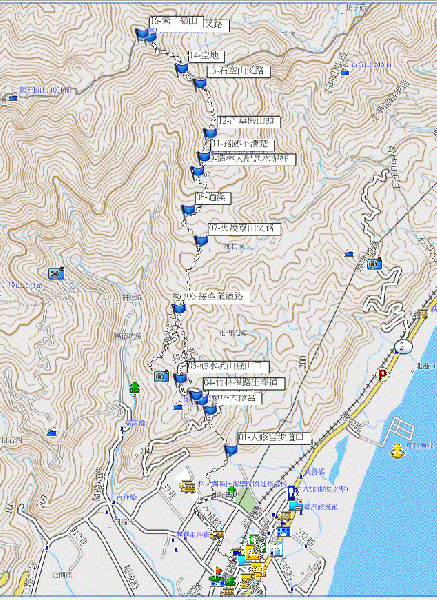Click the camera icon on the left hillside

click(x=56, y=273)
